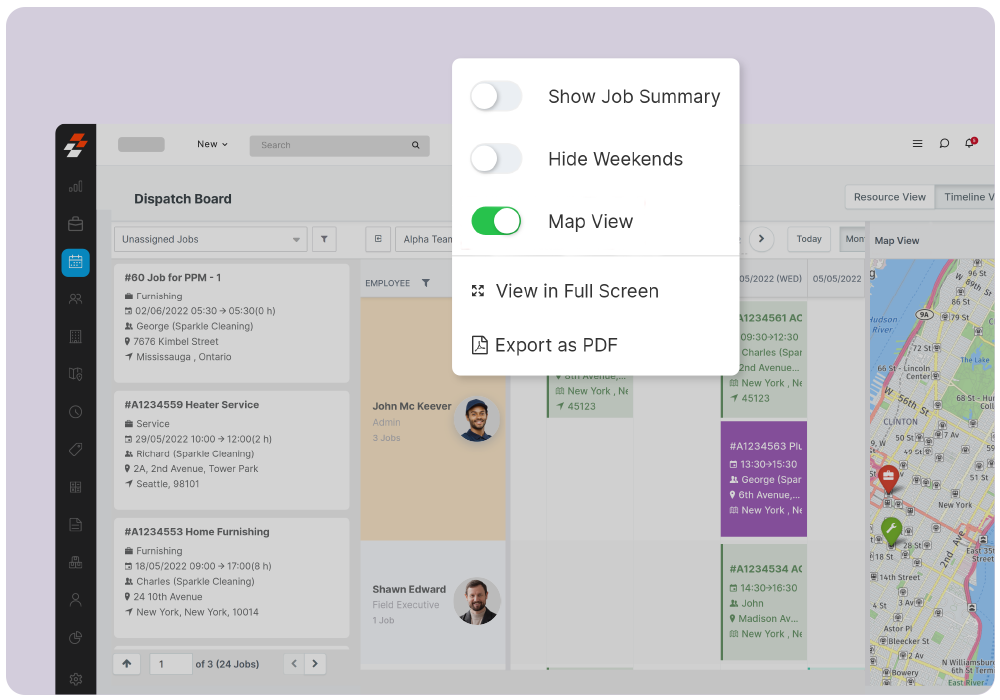Click the Today button
1000x700 pixels.
pos(809,239)
